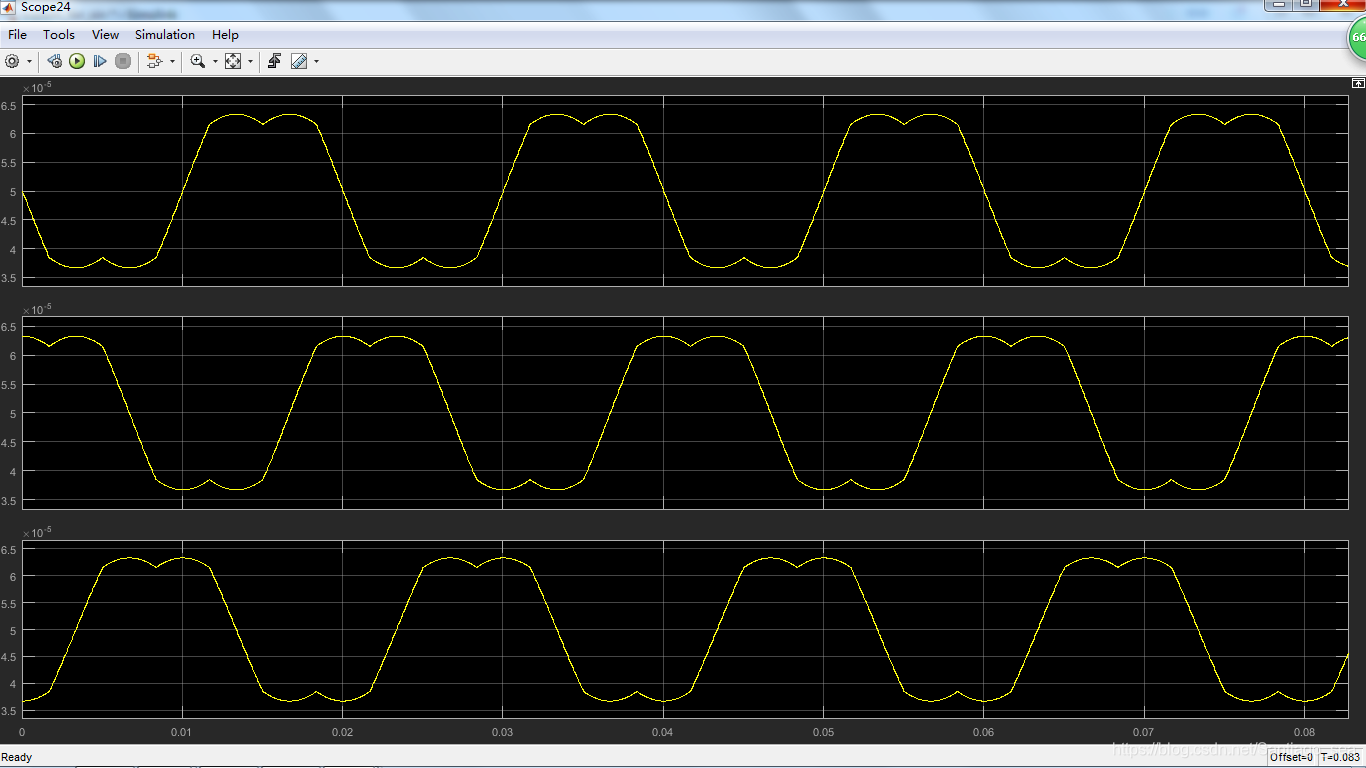Open the Help menu
The image size is (1366, 768).
point(225,34)
